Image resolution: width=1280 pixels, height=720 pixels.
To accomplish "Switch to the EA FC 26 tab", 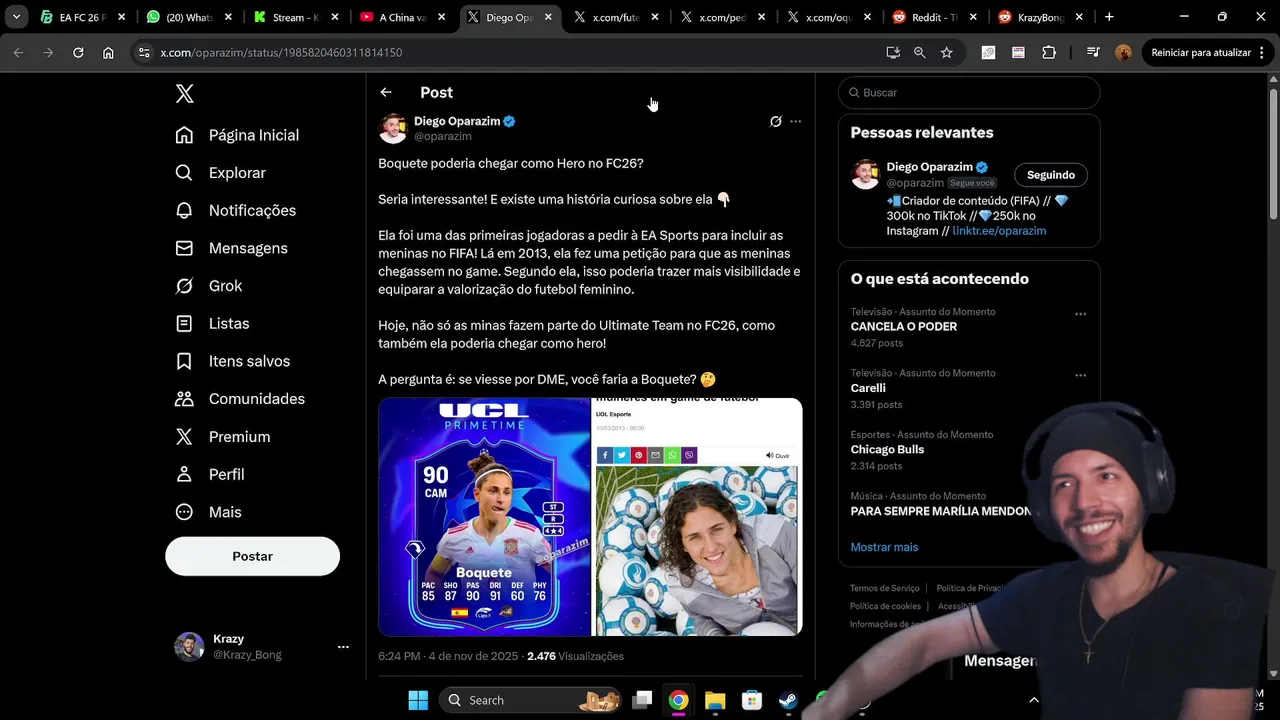I will (x=82, y=17).
